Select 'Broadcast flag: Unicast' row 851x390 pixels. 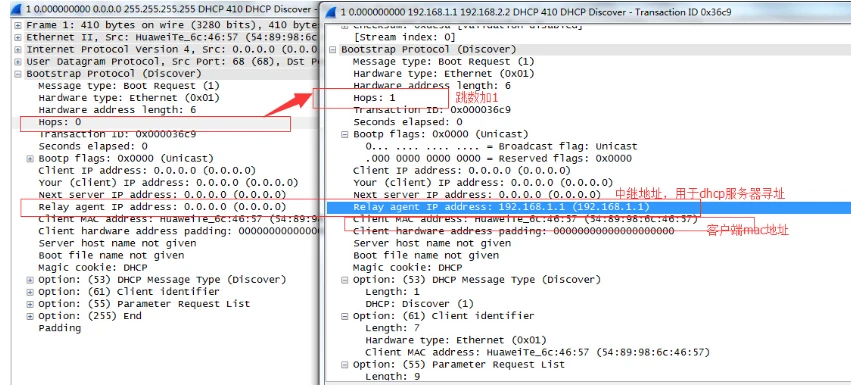(x=501, y=146)
